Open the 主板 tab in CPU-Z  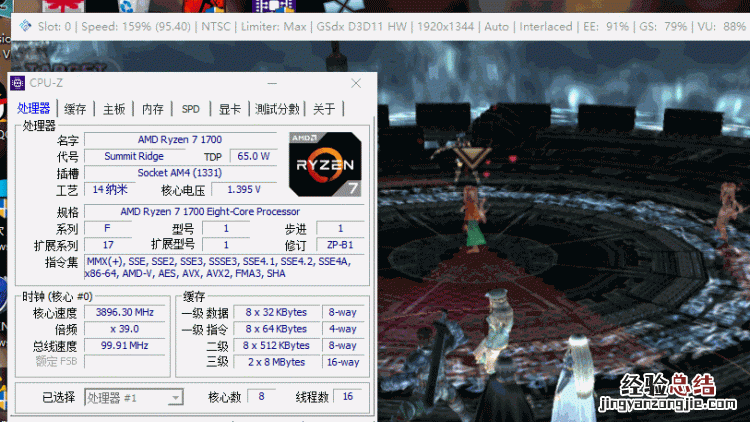pos(114,109)
